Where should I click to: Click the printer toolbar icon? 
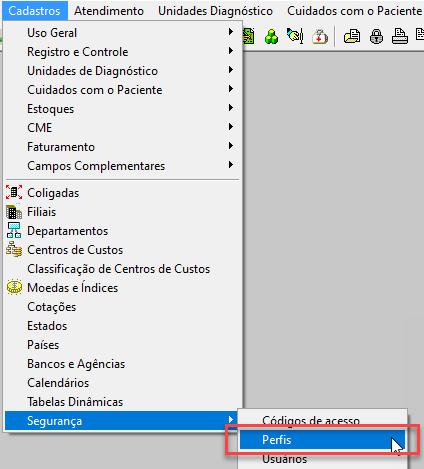[x=400, y=36]
